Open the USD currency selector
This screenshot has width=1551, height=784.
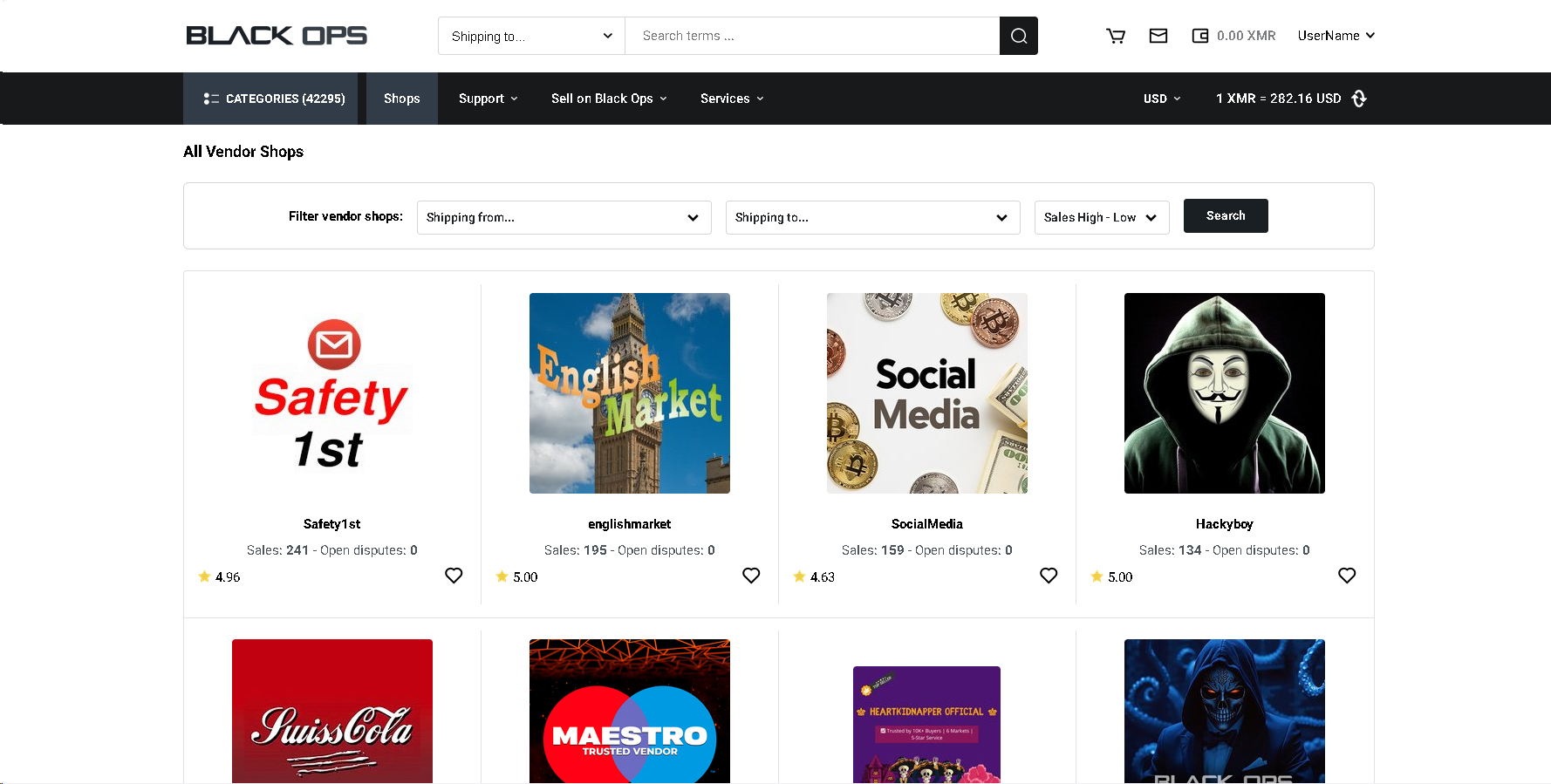pos(1161,99)
